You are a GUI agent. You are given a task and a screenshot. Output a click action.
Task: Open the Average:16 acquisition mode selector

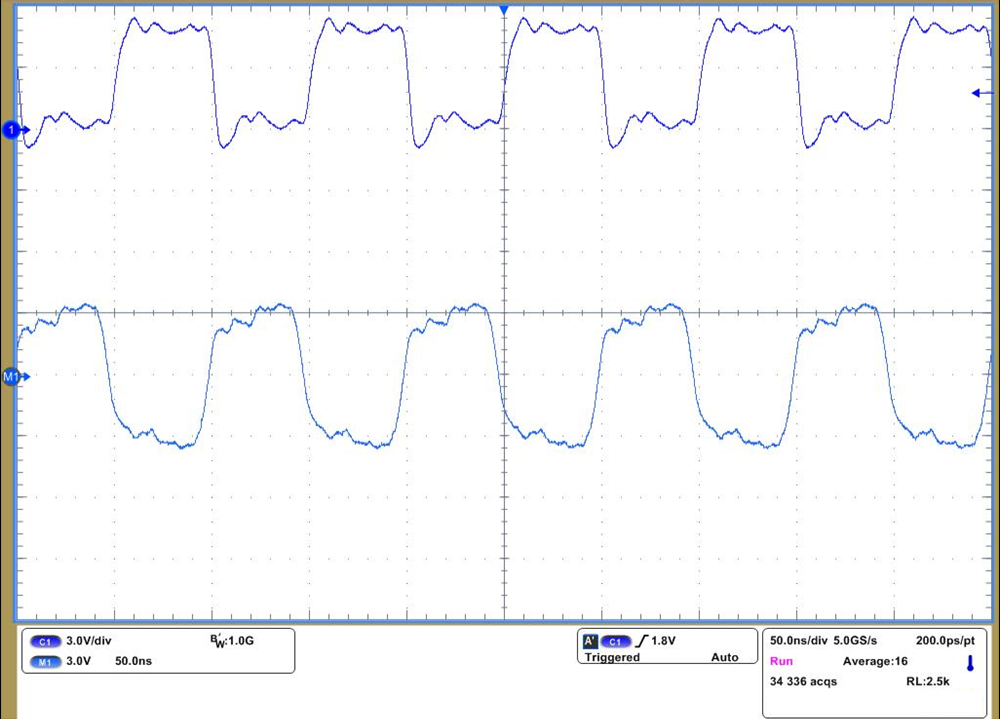pos(875,661)
